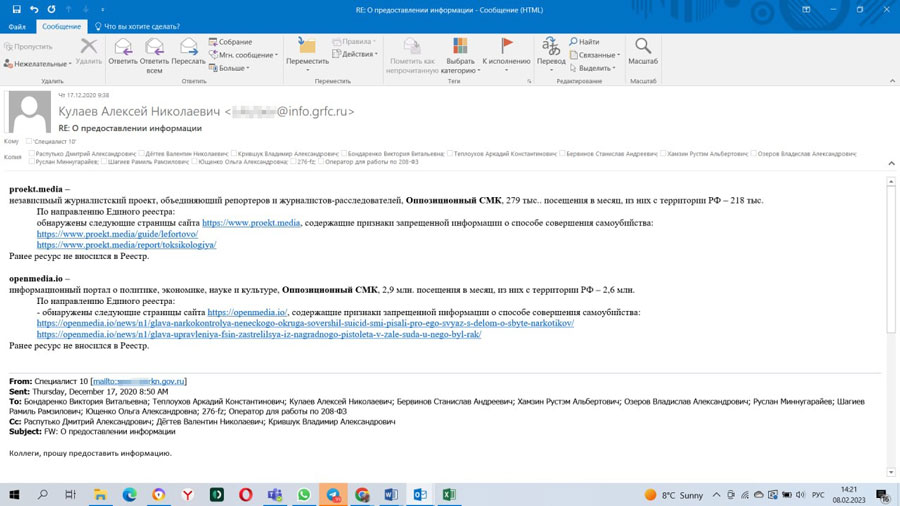Open the Файл (File) tab
The height and width of the screenshot is (506, 900).
click(x=17, y=27)
